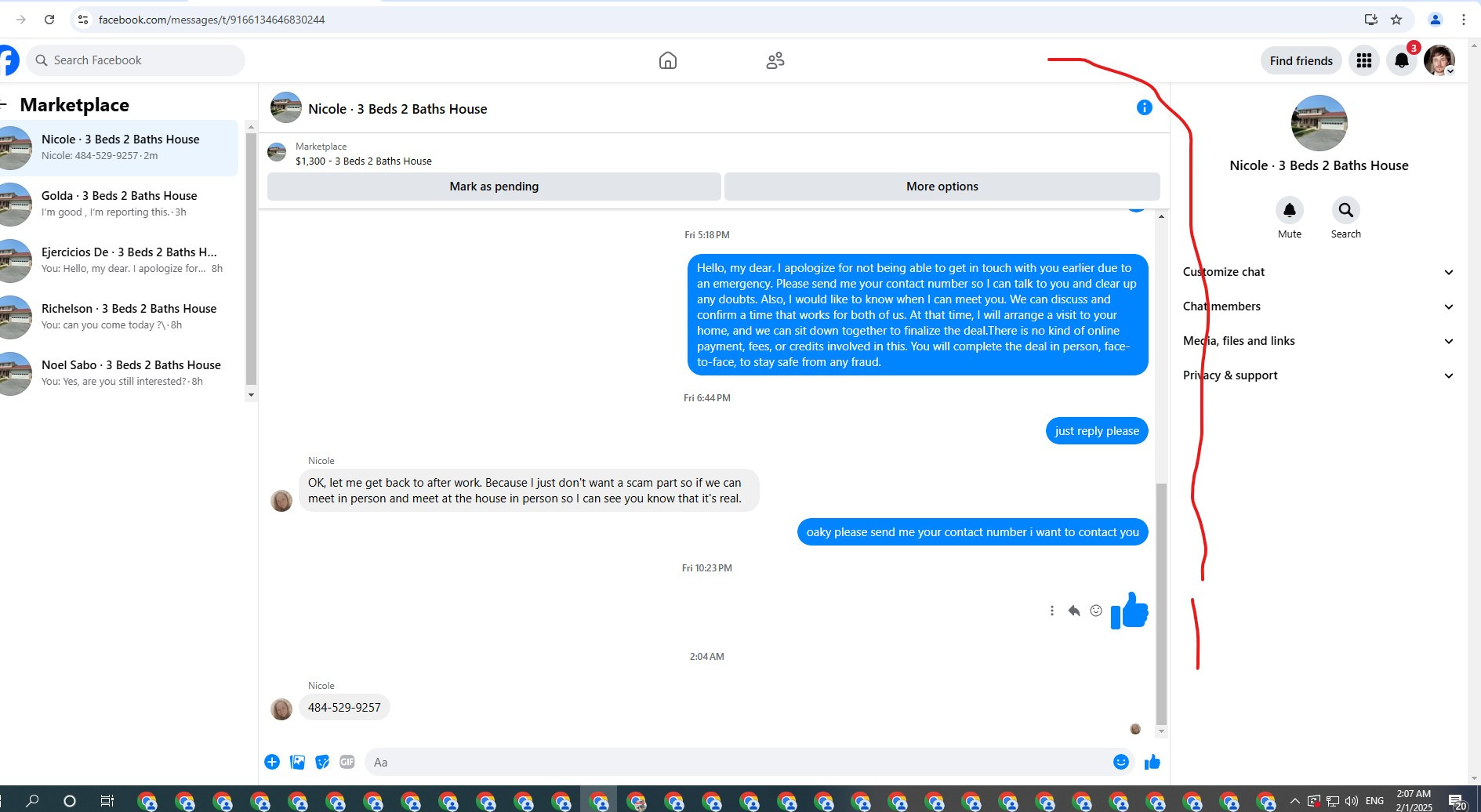This screenshot has width=1481, height=812.
Task: Open Windows Task View
Action: point(107,800)
